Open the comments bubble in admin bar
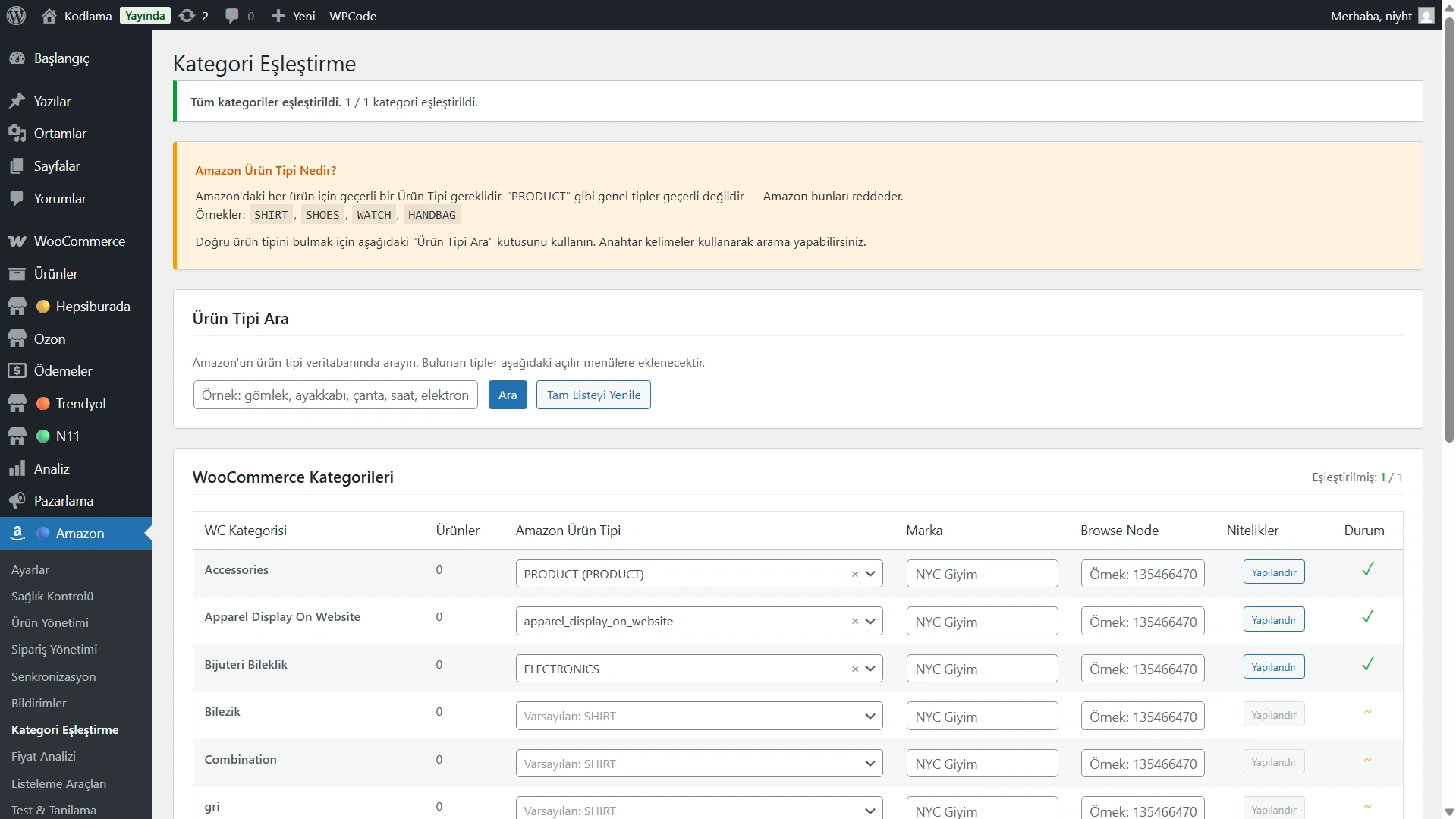This screenshot has height=819, width=1456. tap(232, 16)
